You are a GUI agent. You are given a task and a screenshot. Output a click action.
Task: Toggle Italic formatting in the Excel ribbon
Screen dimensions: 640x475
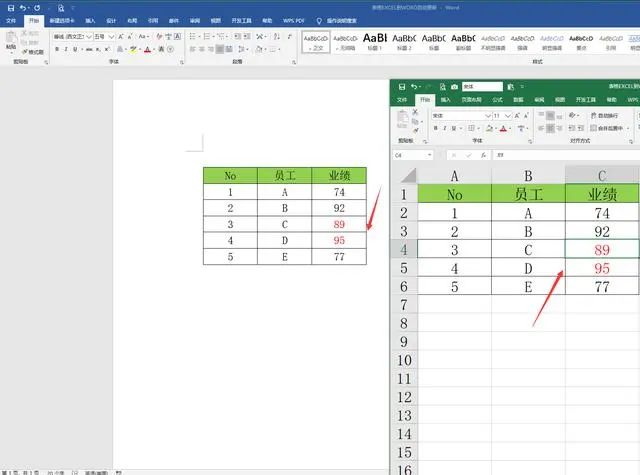coord(446,129)
